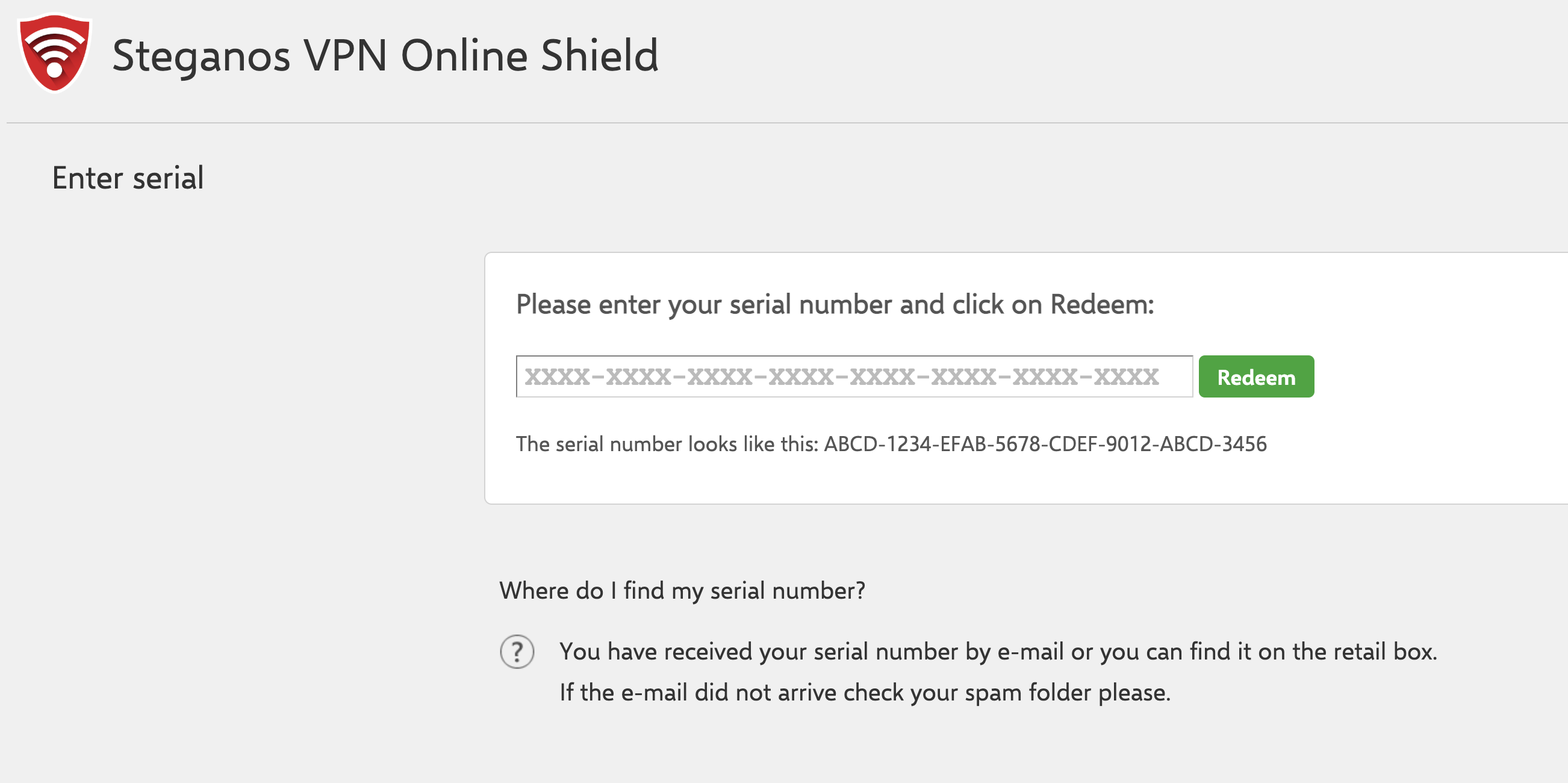Select the "Enter serial" heading
The height and width of the screenshot is (783, 1568).
128,178
